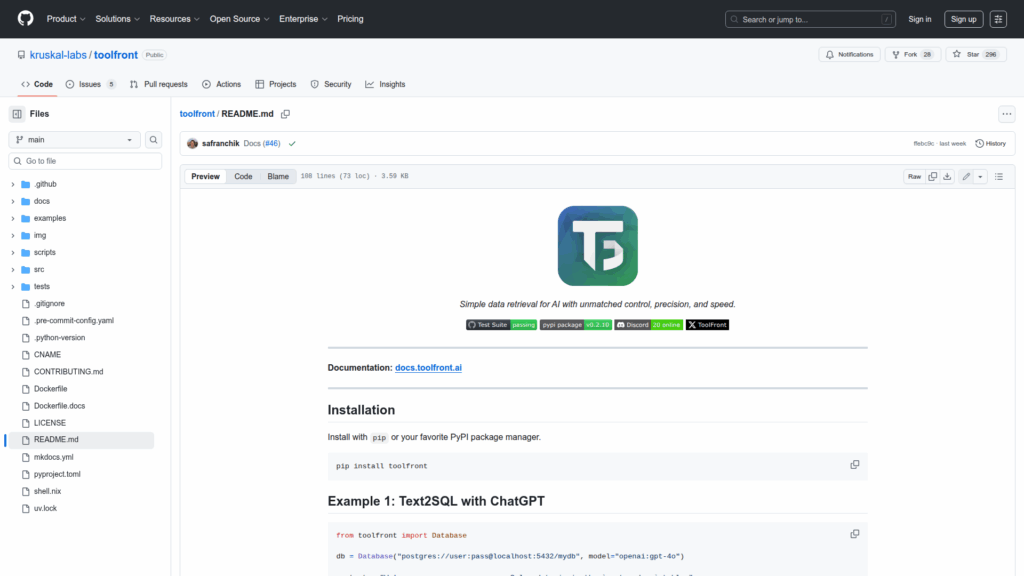
Task: Click the Sign in link
Action: (x=920, y=19)
